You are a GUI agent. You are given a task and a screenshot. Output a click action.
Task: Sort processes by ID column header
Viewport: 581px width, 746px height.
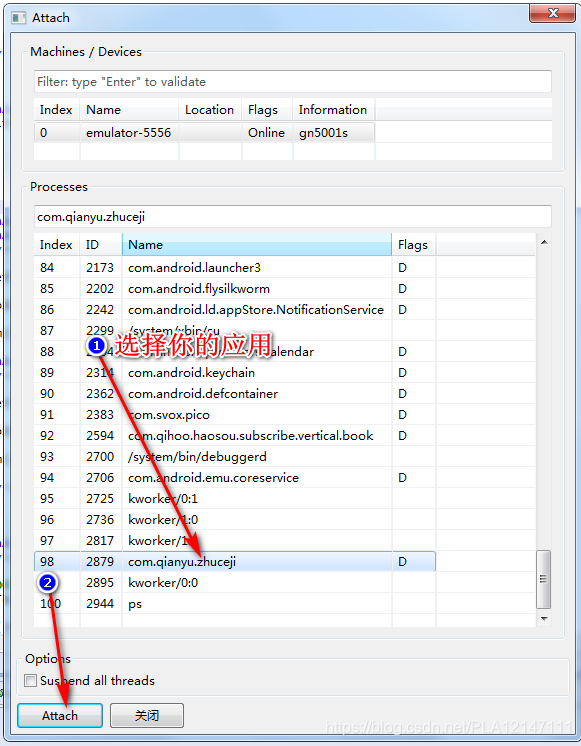(101, 245)
